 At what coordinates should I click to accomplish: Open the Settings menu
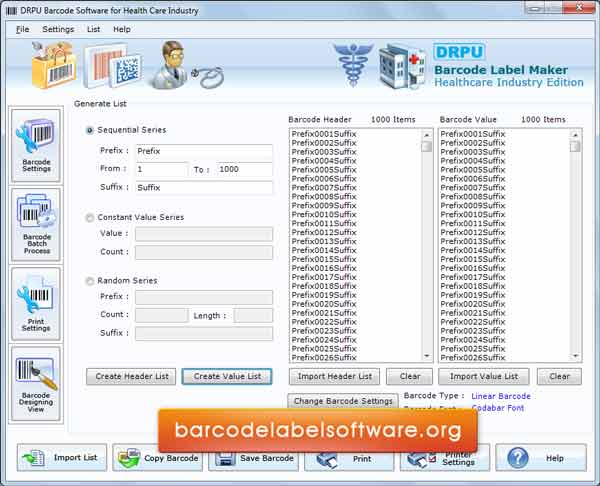point(58,29)
